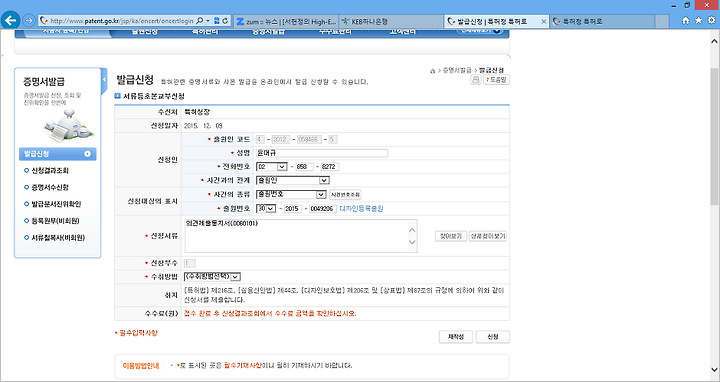Go back with the browser Back arrow
The image size is (720, 382).
point(11,20)
